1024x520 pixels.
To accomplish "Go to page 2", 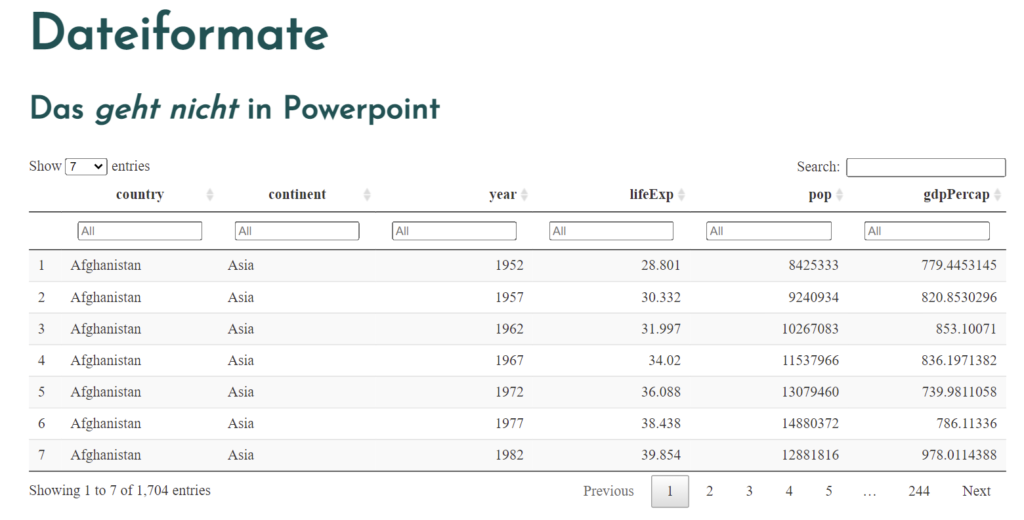I will [709, 491].
